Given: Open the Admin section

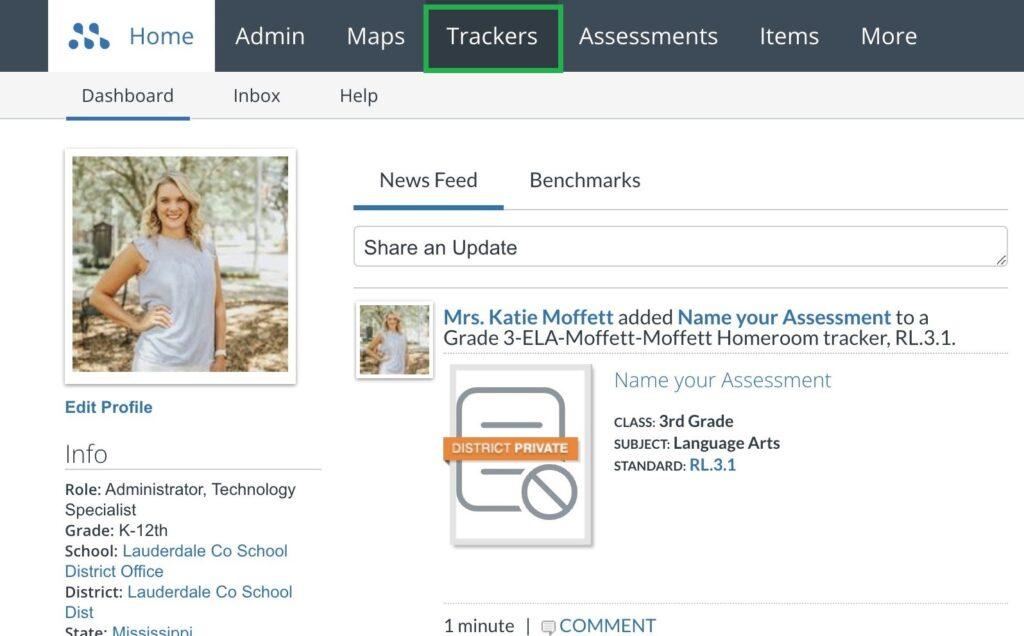Looking at the screenshot, I should pos(269,36).
